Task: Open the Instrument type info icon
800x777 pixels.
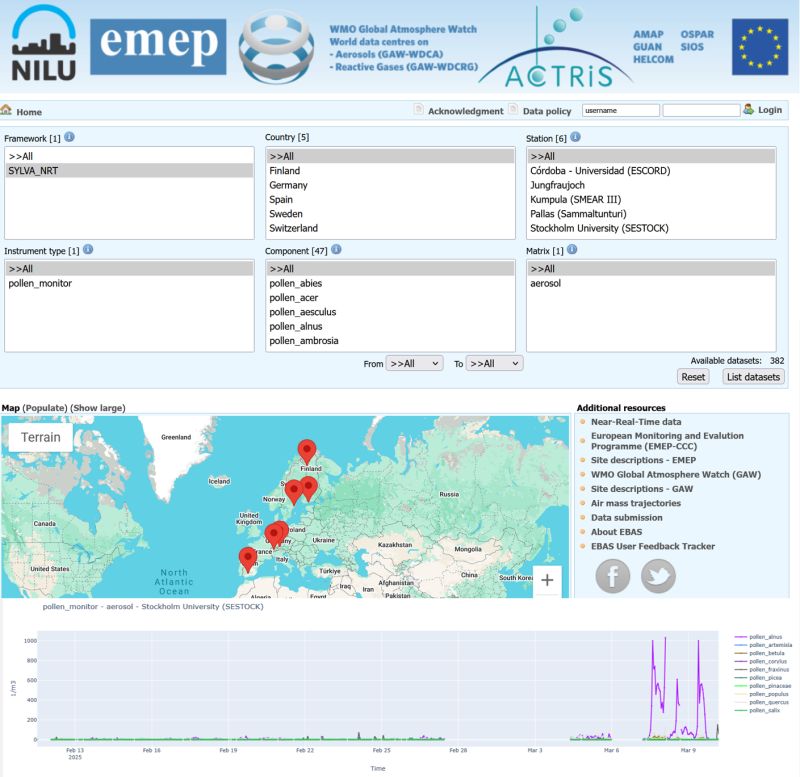Action: pos(88,249)
